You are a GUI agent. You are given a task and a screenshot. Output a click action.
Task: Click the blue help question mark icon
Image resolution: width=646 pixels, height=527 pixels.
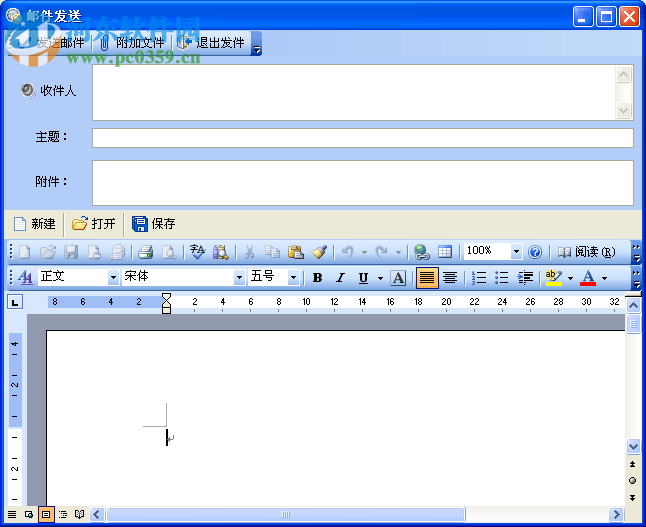click(x=535, y=252)
